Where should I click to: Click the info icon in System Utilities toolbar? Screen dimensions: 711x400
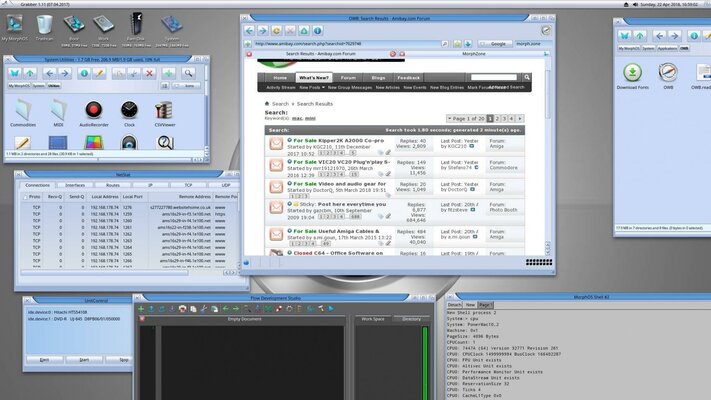click(x=84, y=73)
